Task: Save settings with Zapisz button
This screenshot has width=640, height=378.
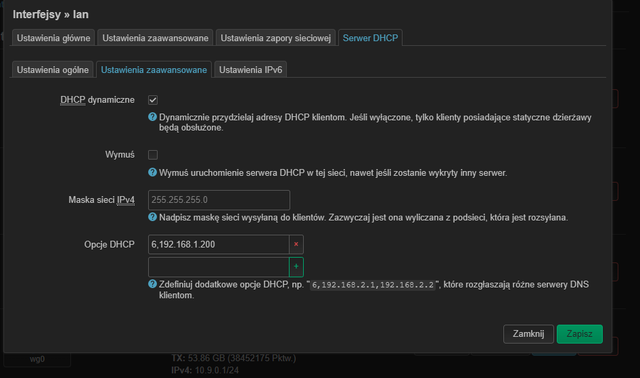Action: point(580,334)
